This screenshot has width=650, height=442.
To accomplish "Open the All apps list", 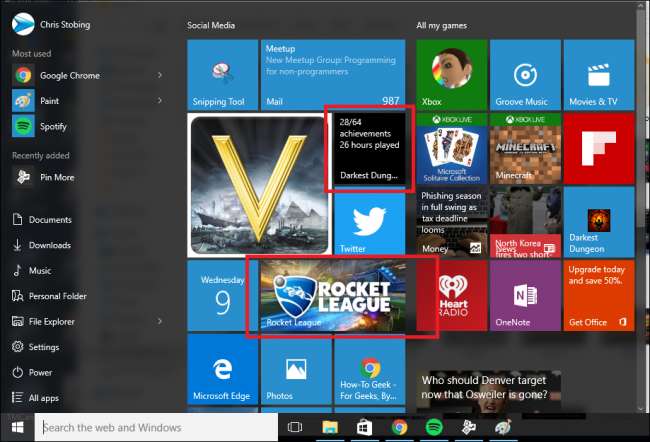I will (43, 398).
